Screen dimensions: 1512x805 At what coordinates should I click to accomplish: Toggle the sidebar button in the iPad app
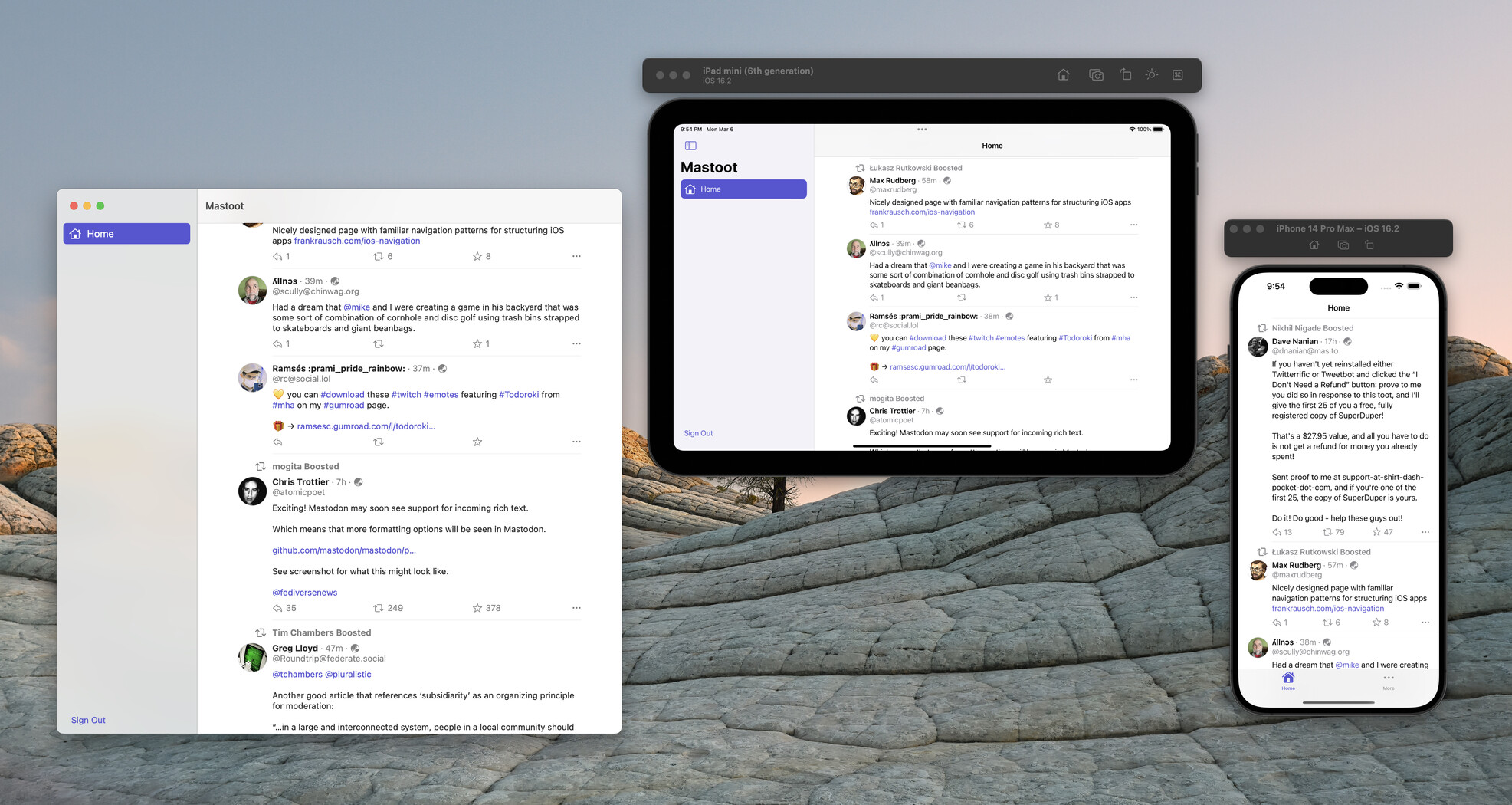pos(690,146)
